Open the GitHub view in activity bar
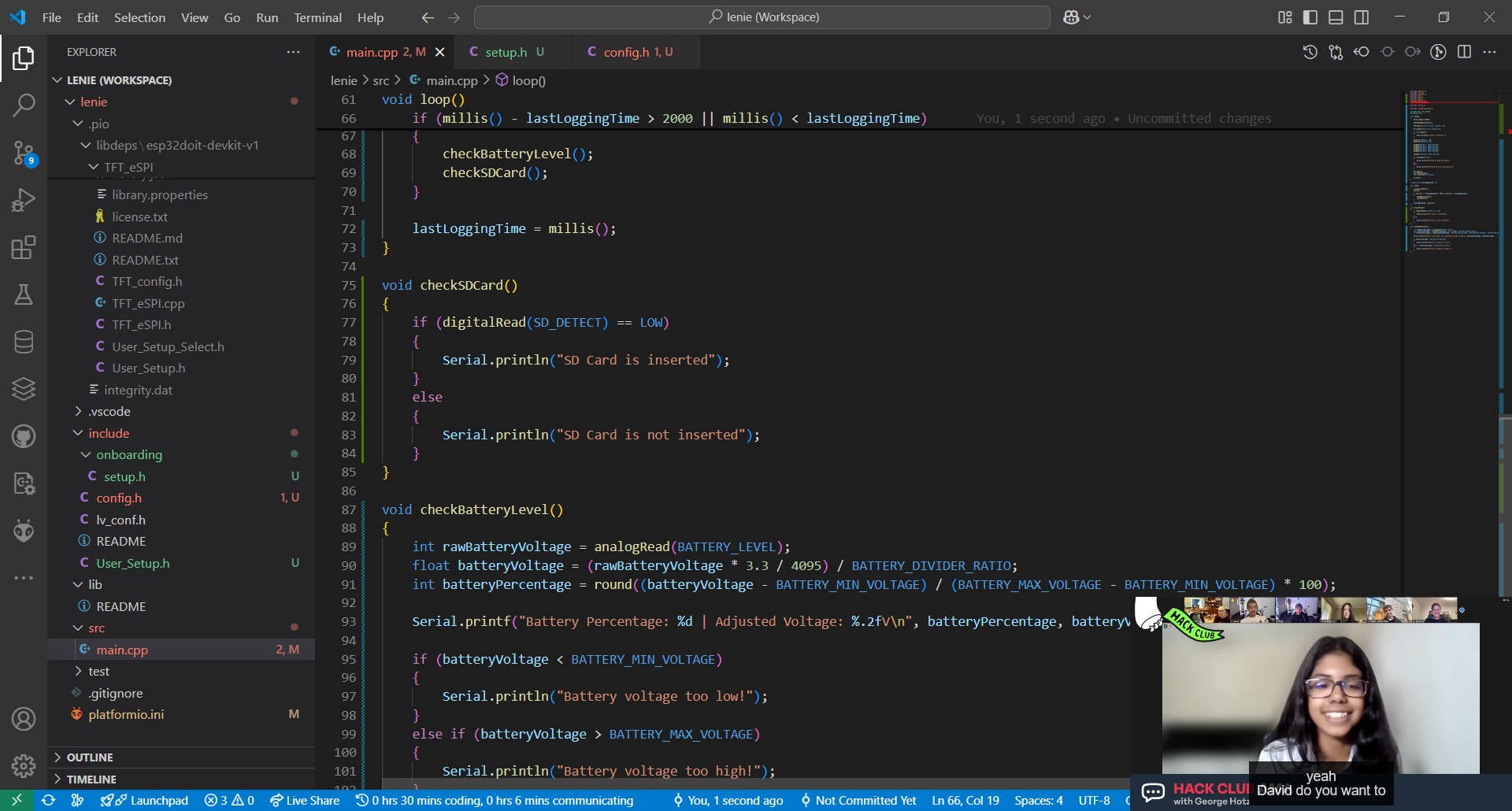Screen dimensions: 1512x811 pyautogui.click(x=24, y=436)
